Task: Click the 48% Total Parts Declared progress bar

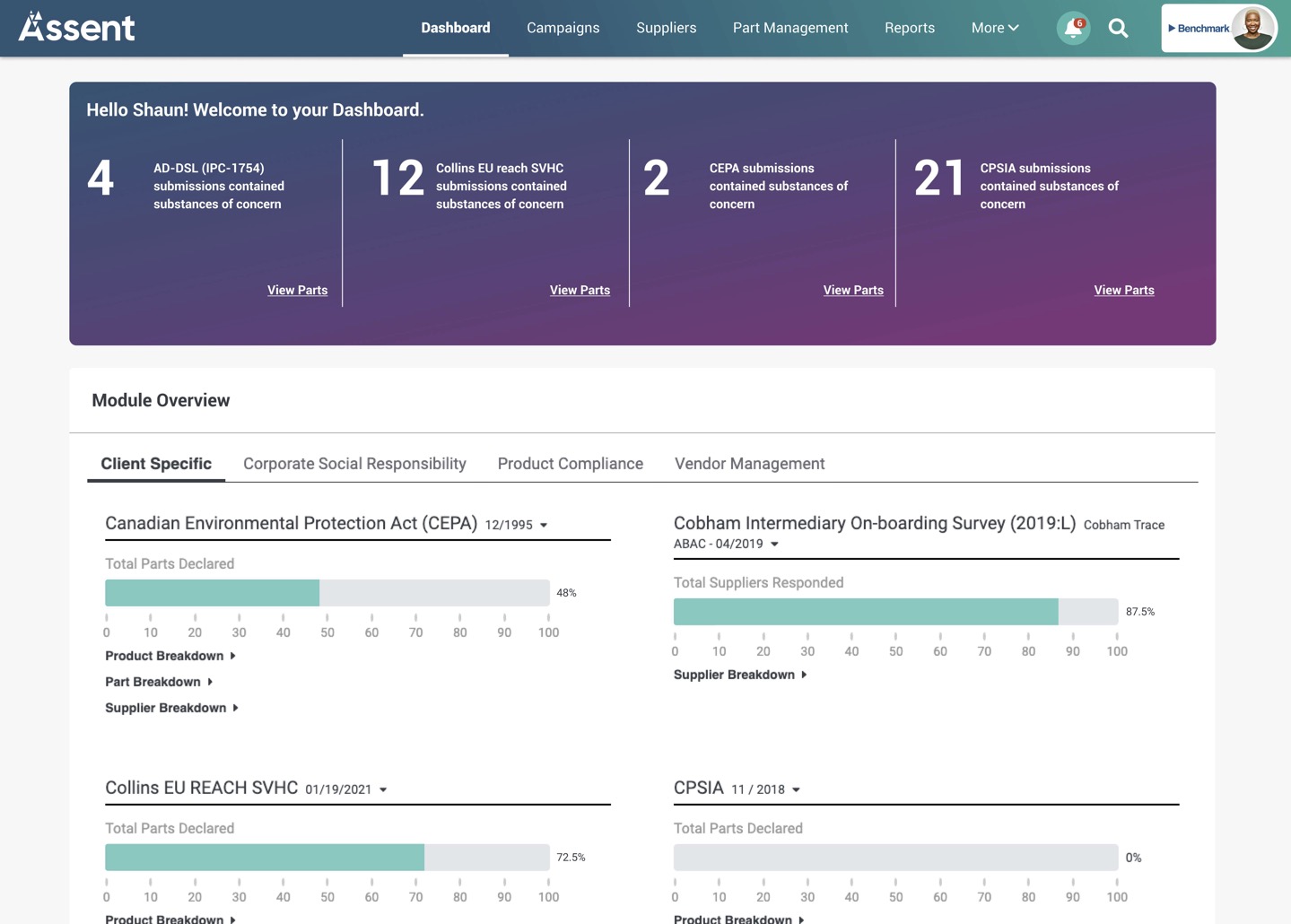Action: [x=327, y=593]
